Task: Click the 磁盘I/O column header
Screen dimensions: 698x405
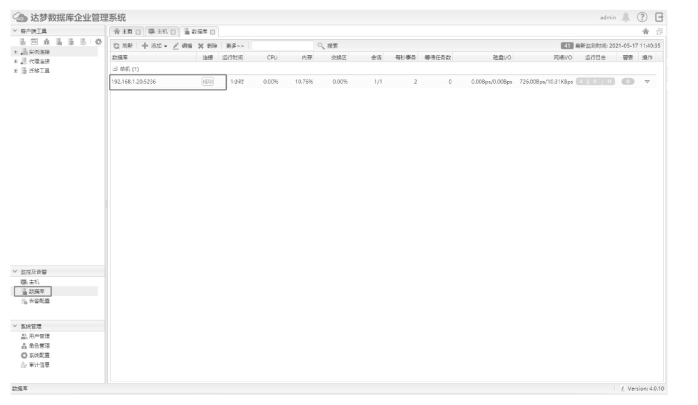Action: coord(502,57)
